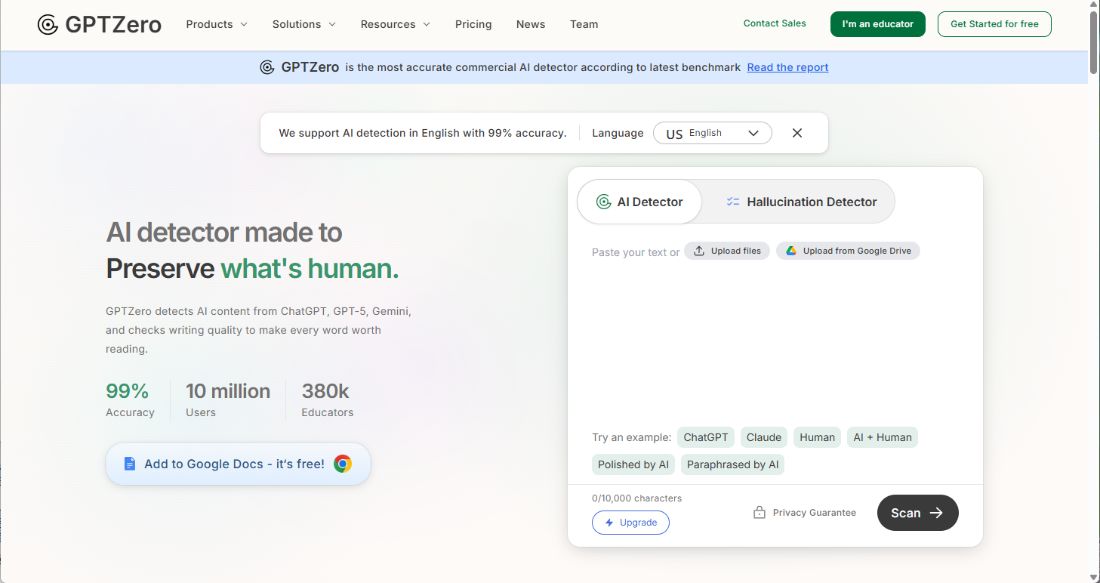
Task: Click the Google Drive icon to upload
Action: [790, 251]
